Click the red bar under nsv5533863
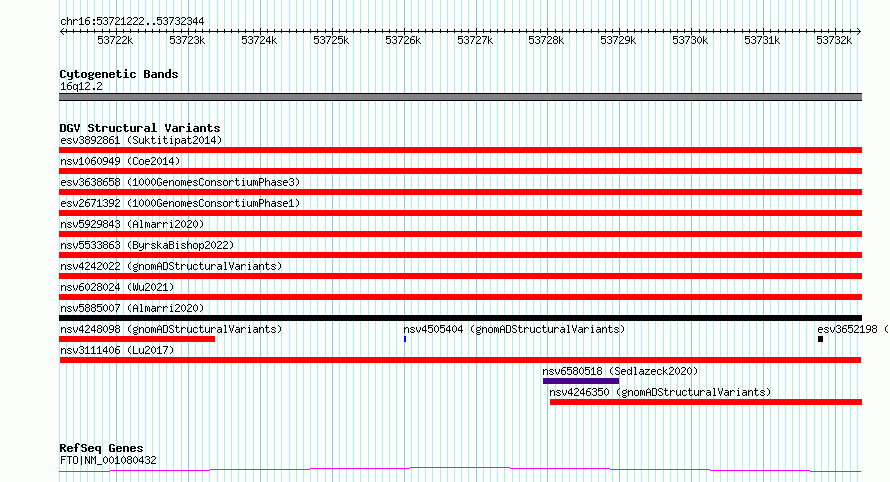890x482 pixels. 460,255
